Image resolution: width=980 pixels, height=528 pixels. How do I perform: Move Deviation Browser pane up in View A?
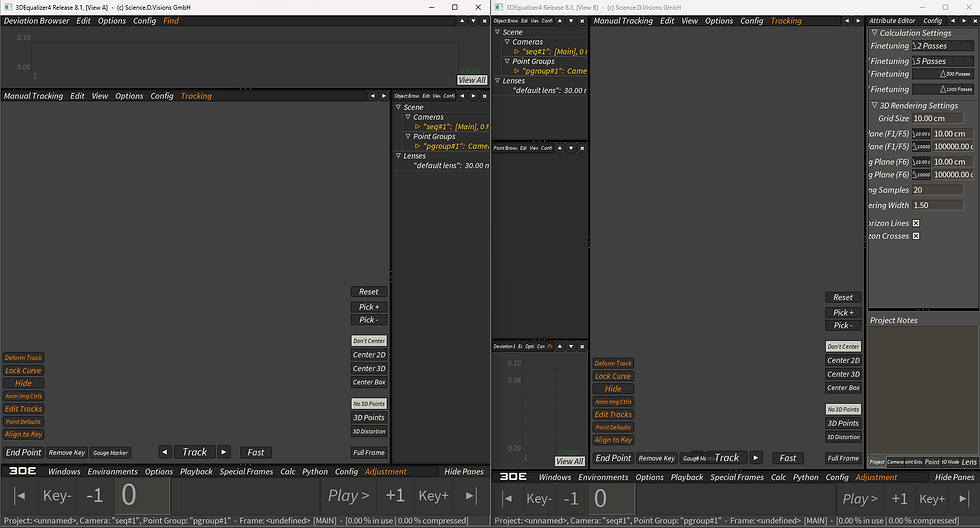[x=462, y=21]
